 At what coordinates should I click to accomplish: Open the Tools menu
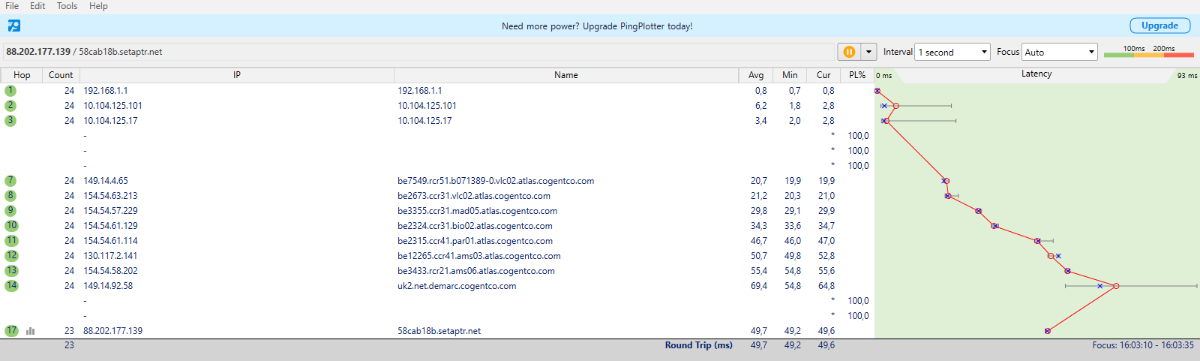(67, 6)
